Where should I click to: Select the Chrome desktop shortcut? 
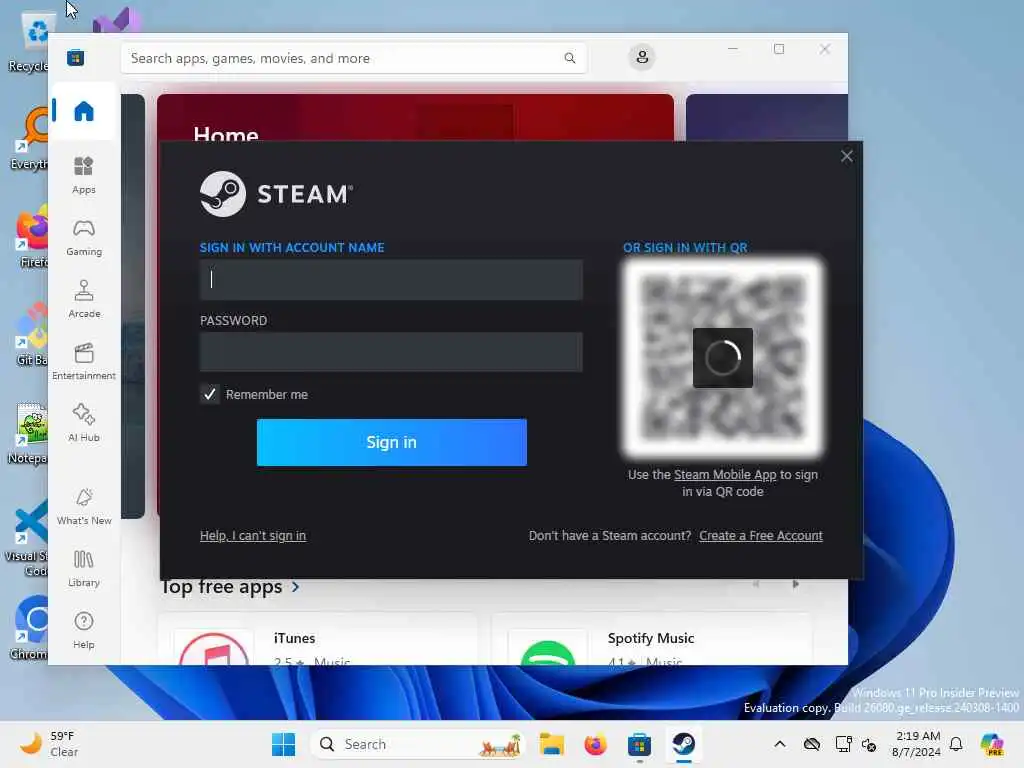(30, 628)
